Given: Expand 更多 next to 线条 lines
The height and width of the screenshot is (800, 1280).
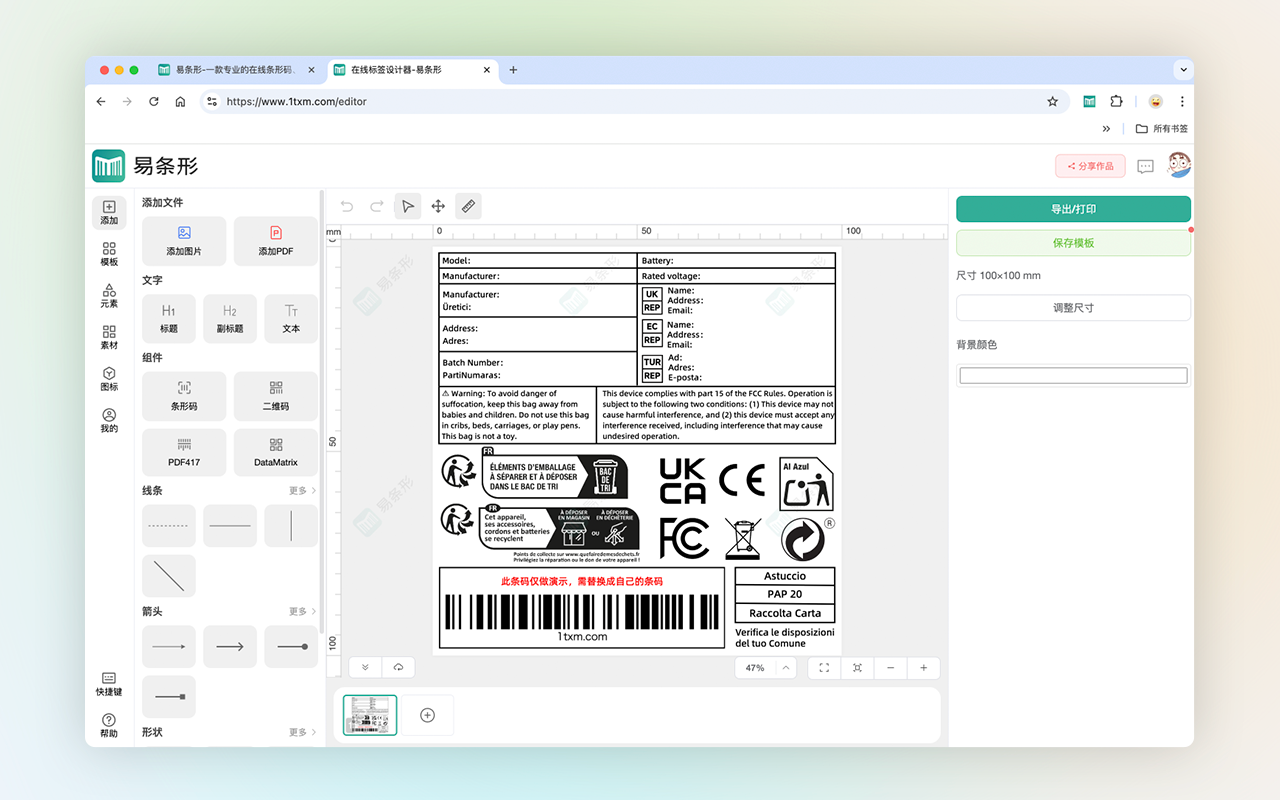Looking at the screenshot, I should point(302,491).
